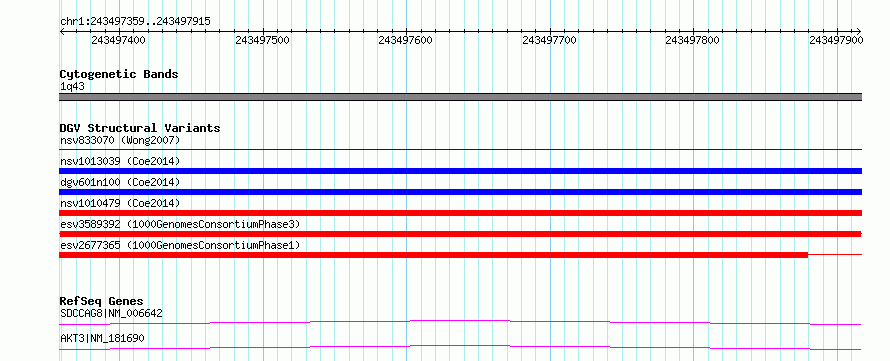Click the dgv601n100 (Coe2014) variant label
This screenshot has width=890, height=361.
120,182
